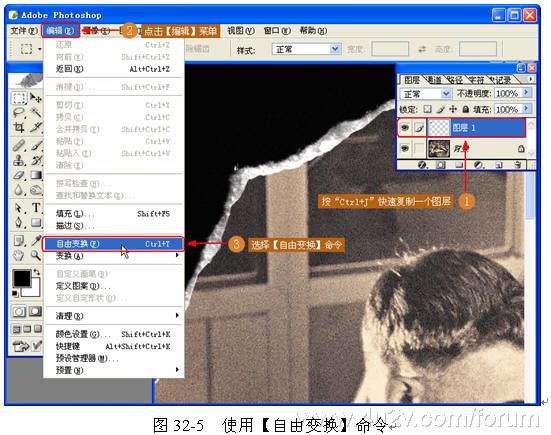The image size is (551, 435).
Task: Click the create new layer icon
Action: (x=499, y=165)
